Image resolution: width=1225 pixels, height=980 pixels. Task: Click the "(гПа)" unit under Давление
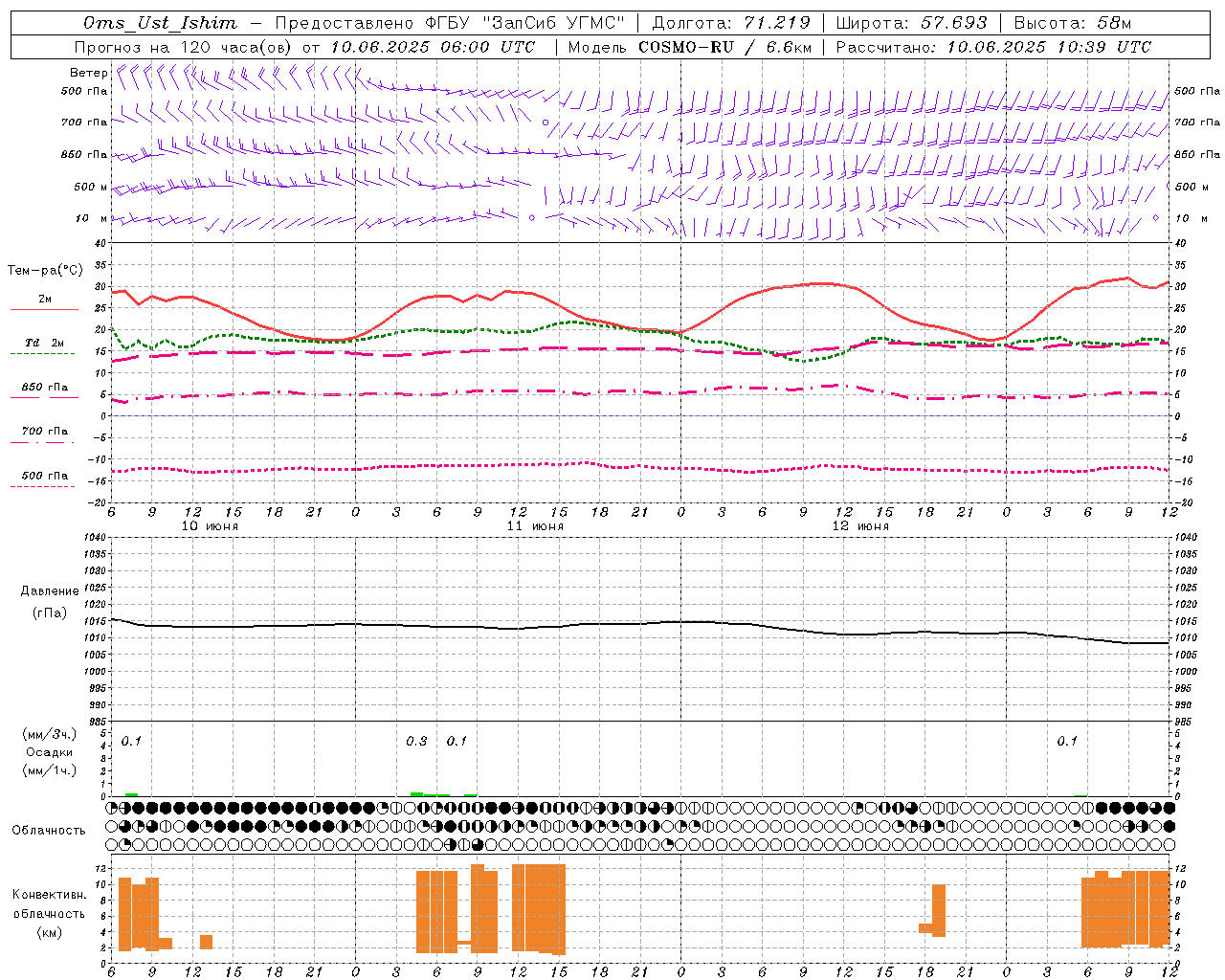(50, 613)
